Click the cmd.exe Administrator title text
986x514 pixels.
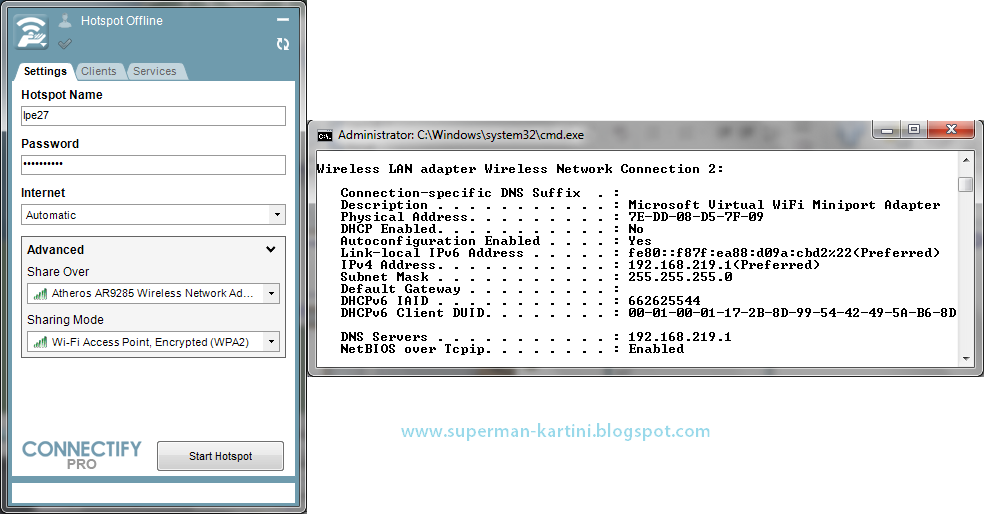click(x=461, y=135)
